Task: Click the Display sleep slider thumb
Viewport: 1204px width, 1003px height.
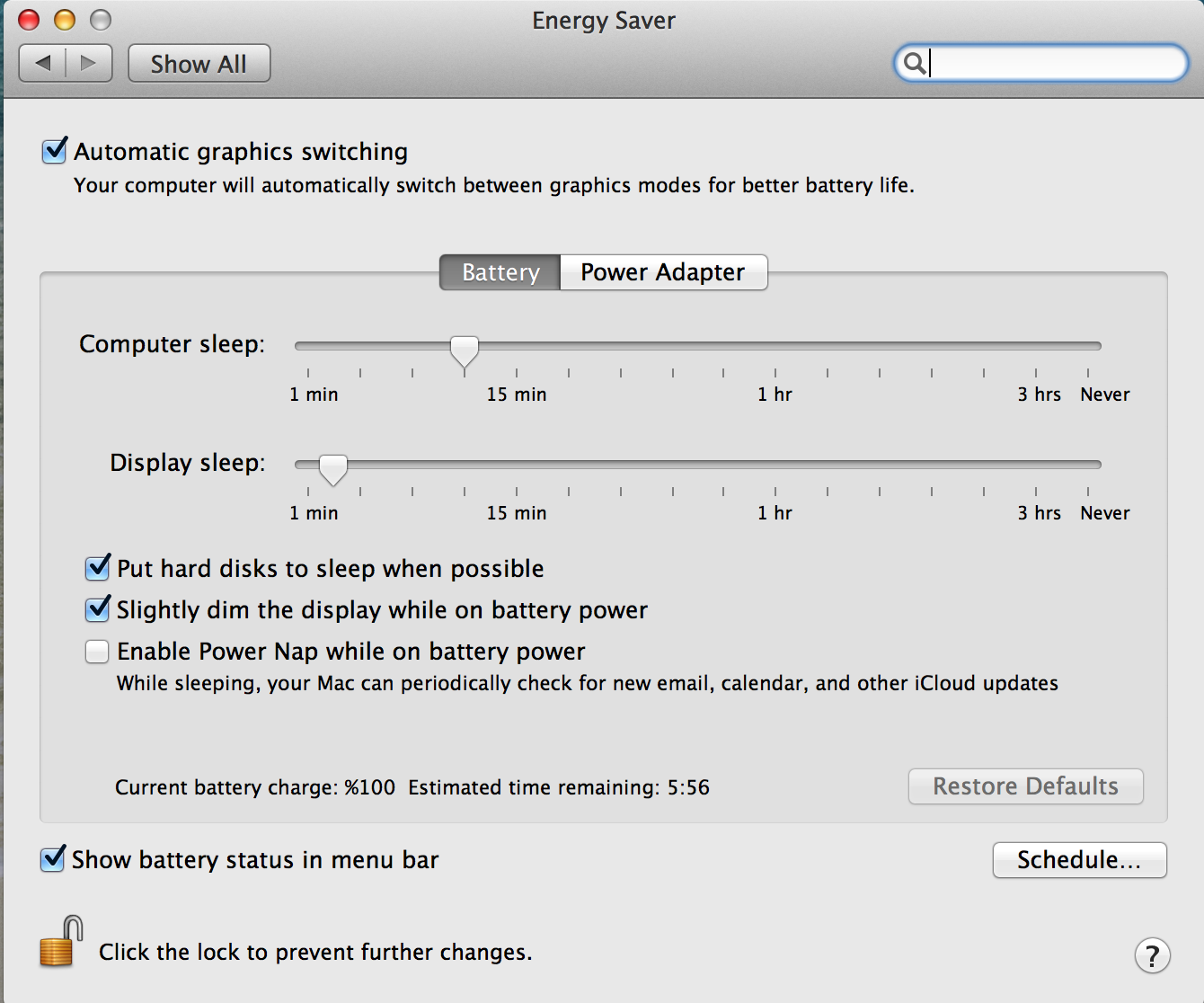Action: click(333, 469)
